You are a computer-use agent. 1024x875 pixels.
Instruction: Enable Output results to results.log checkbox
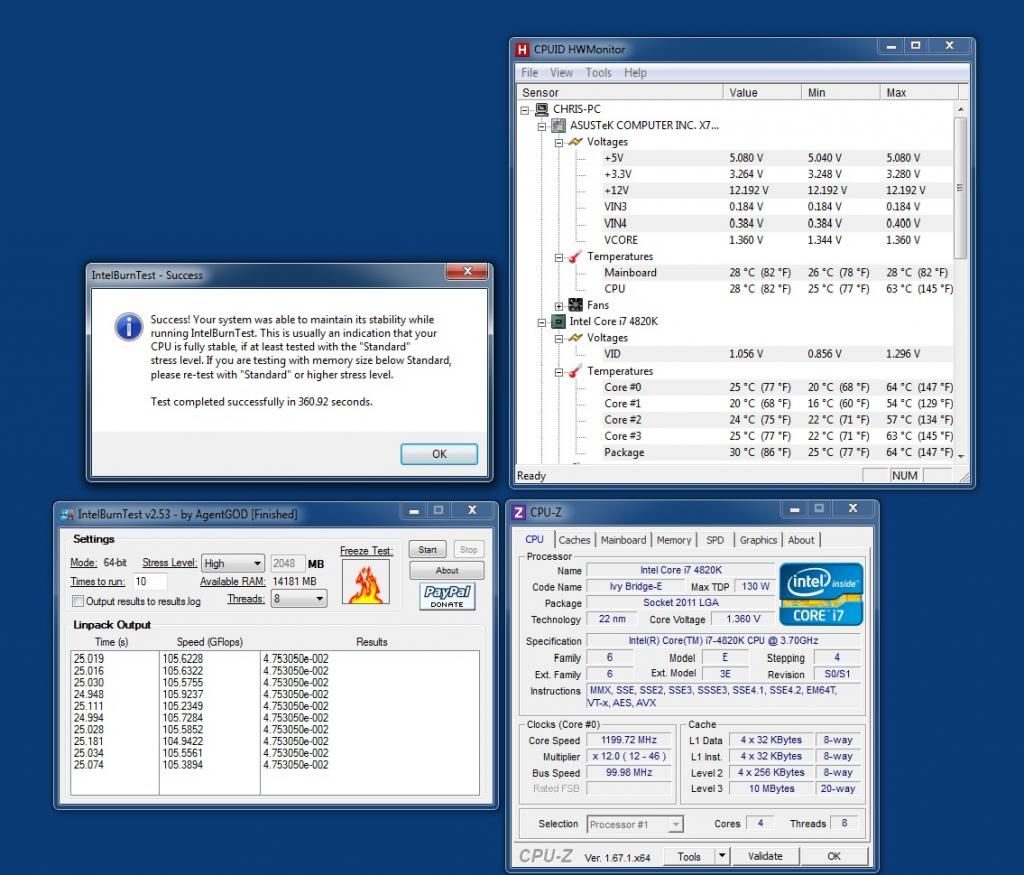click(x=78, y=601)
